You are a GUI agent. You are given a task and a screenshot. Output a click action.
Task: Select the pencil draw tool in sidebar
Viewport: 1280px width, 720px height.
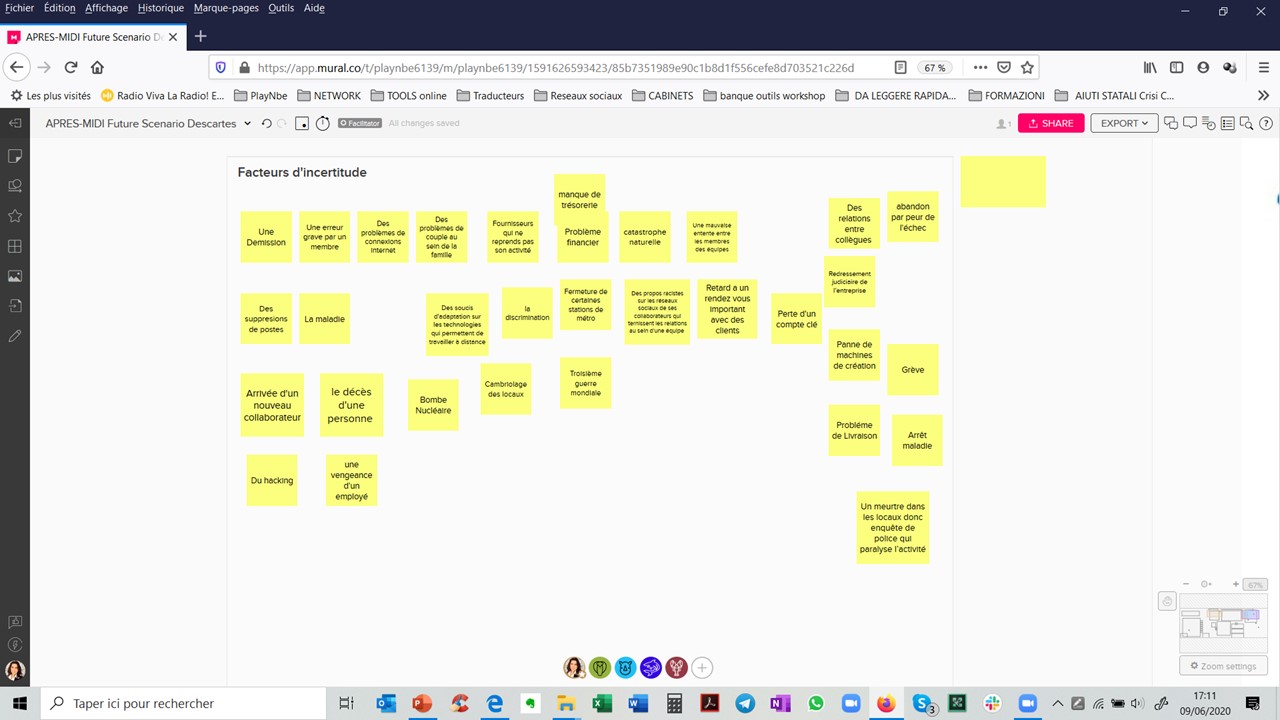[15, 336]
